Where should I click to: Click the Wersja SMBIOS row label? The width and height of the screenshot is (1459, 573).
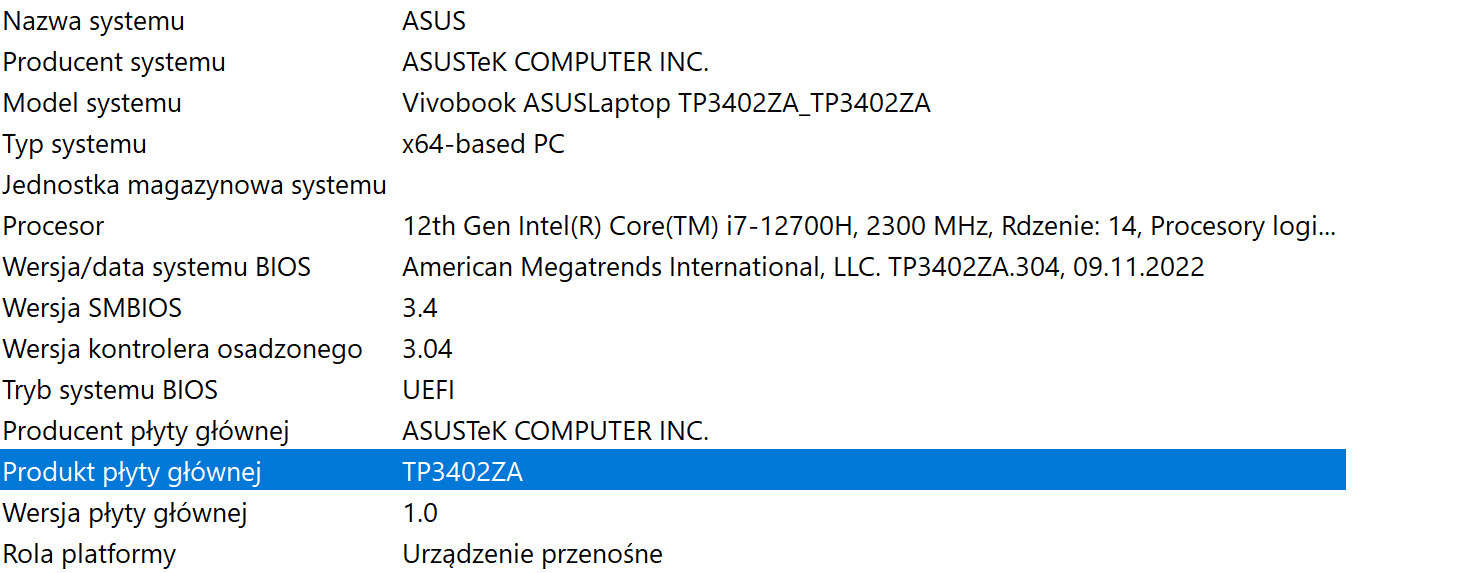(92, 308)
